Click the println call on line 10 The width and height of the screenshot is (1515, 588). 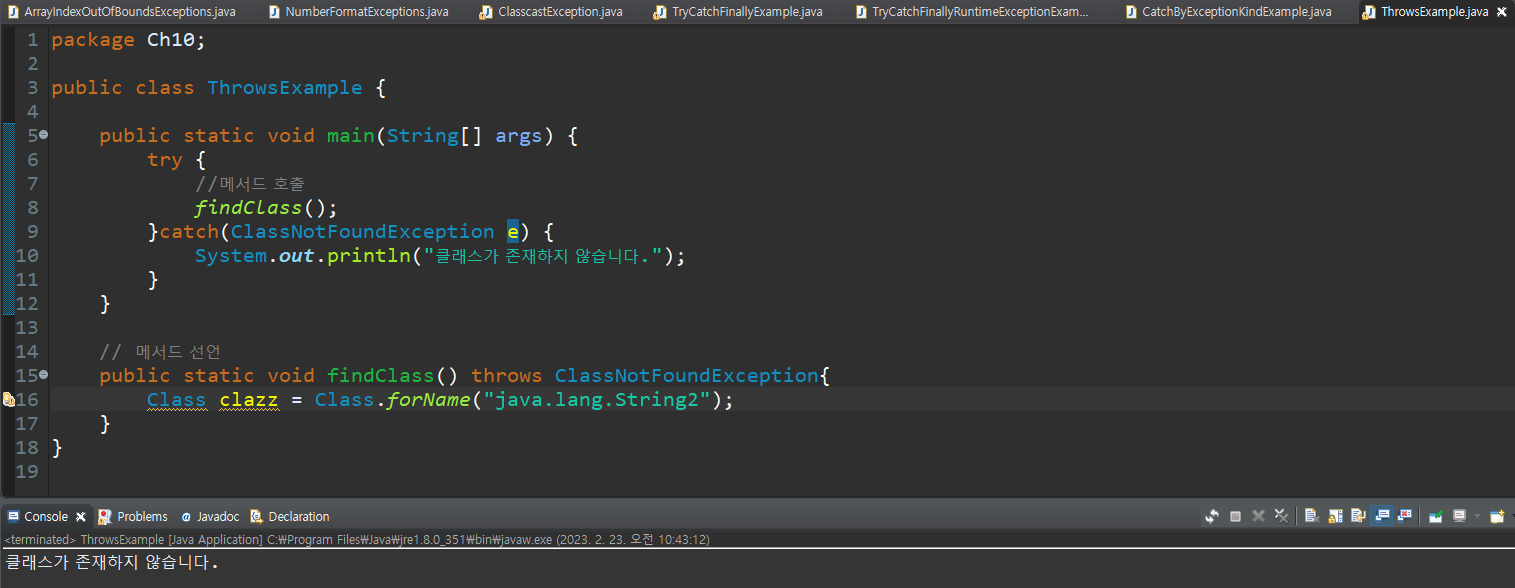pyautogui.click(x=370, y=256)
